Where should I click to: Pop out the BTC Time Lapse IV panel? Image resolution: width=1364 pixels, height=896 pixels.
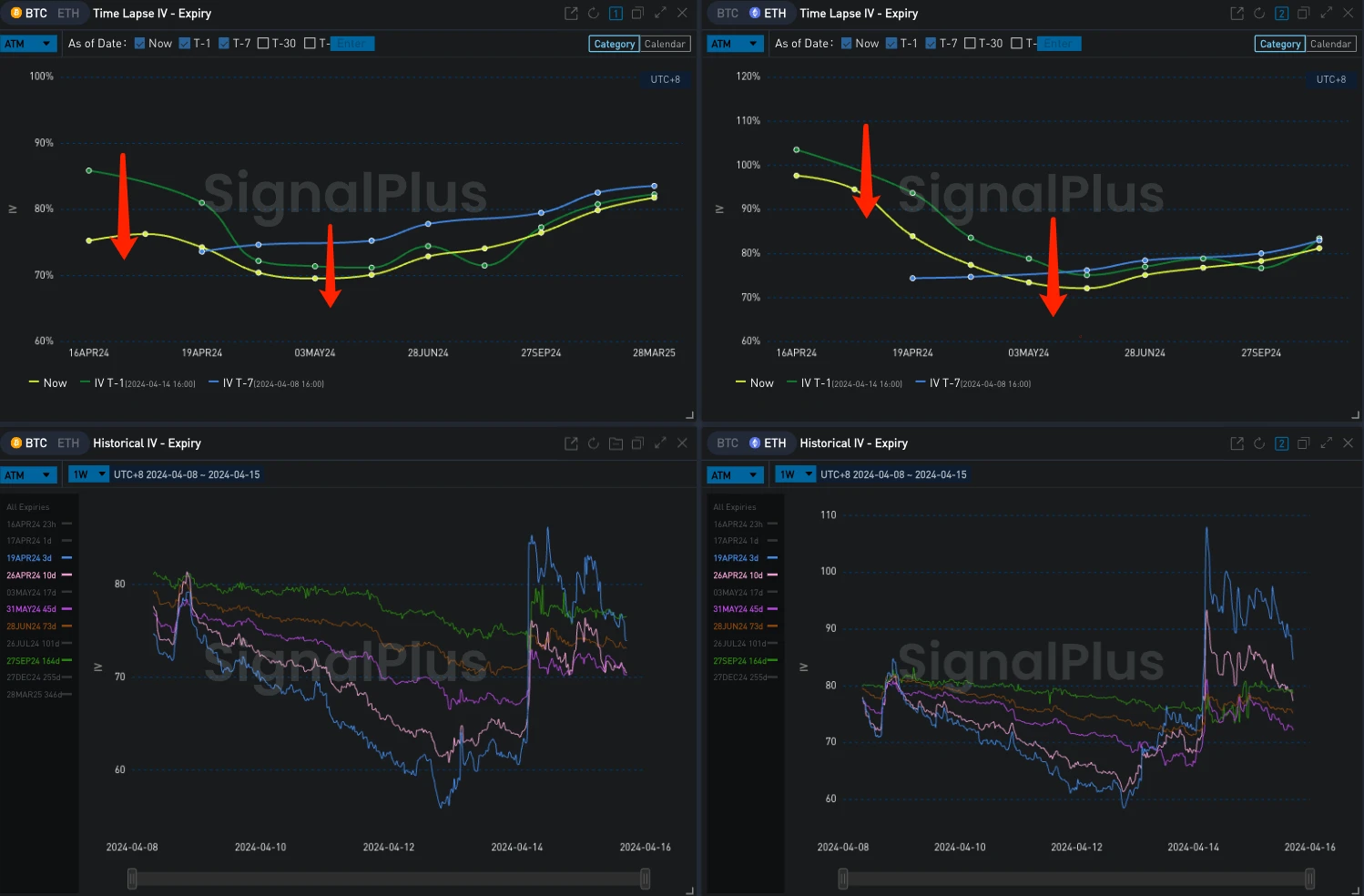[571, 14]
